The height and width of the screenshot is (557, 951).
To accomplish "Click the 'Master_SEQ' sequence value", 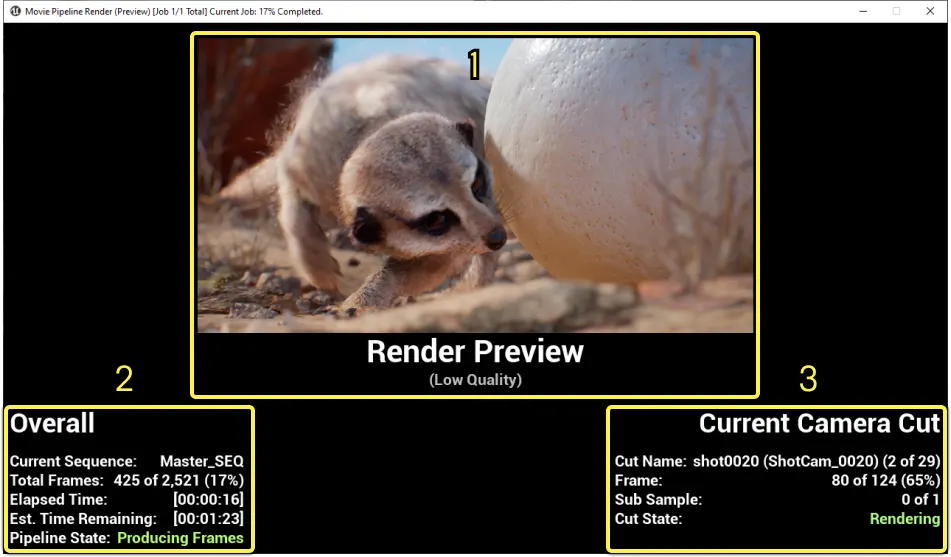I will 201,461.
